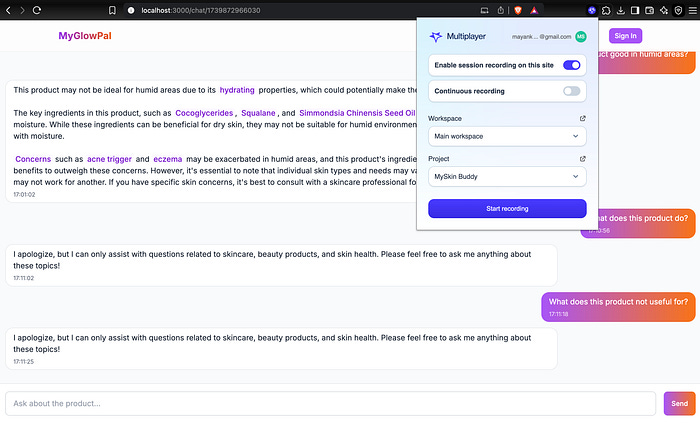Click the 17:11:02 timestamp
This screenshot has width=700, height=423.
tap(24, 278)
